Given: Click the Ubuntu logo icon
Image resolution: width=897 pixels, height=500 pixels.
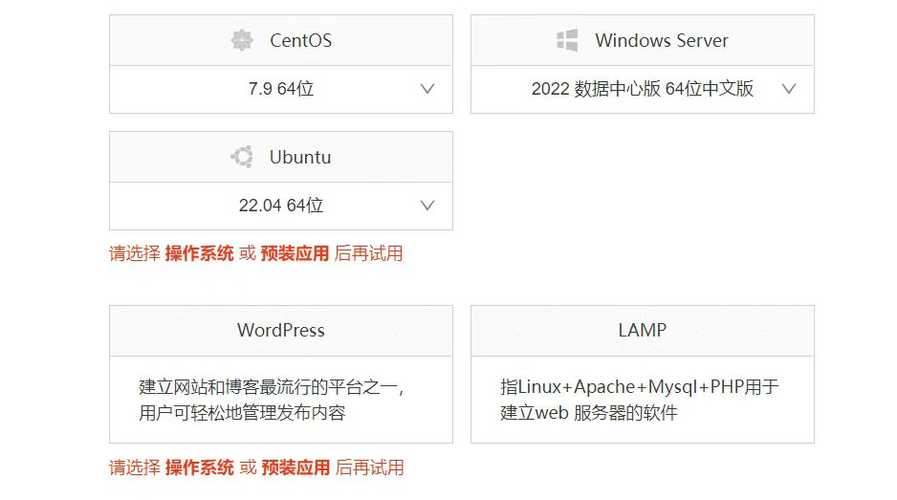Looking at the screenshot, I should click(x=241, y=157).
